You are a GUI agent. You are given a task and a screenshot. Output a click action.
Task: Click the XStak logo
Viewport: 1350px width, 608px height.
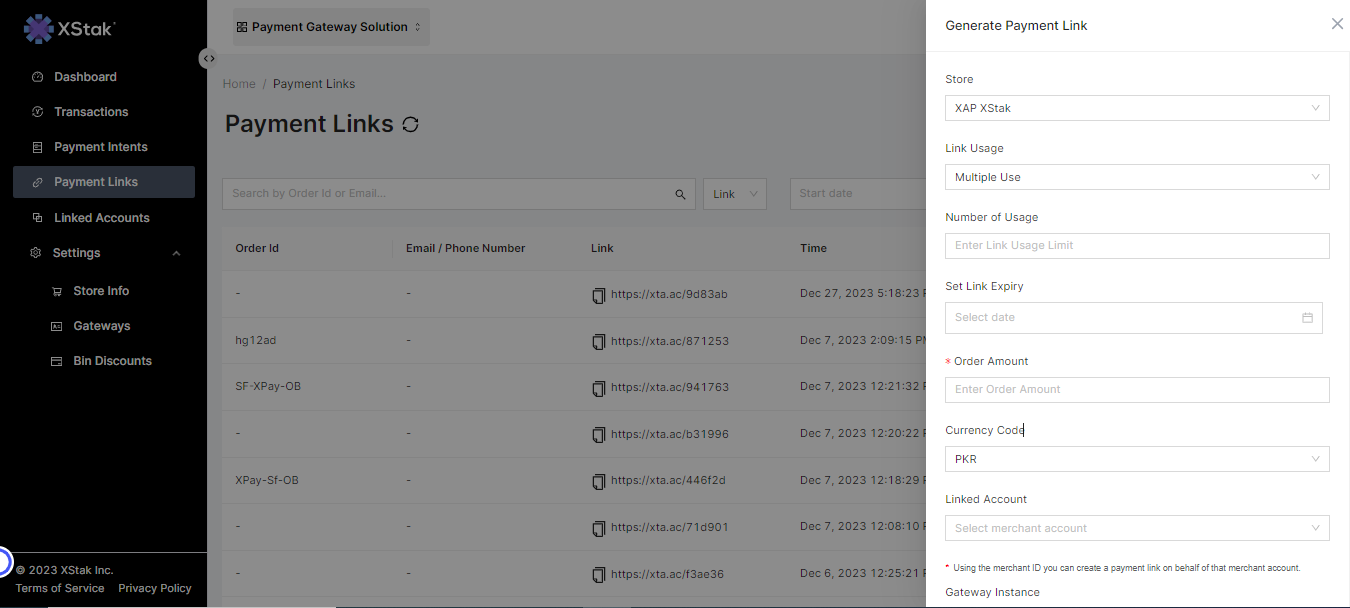(x=70, y=29)
